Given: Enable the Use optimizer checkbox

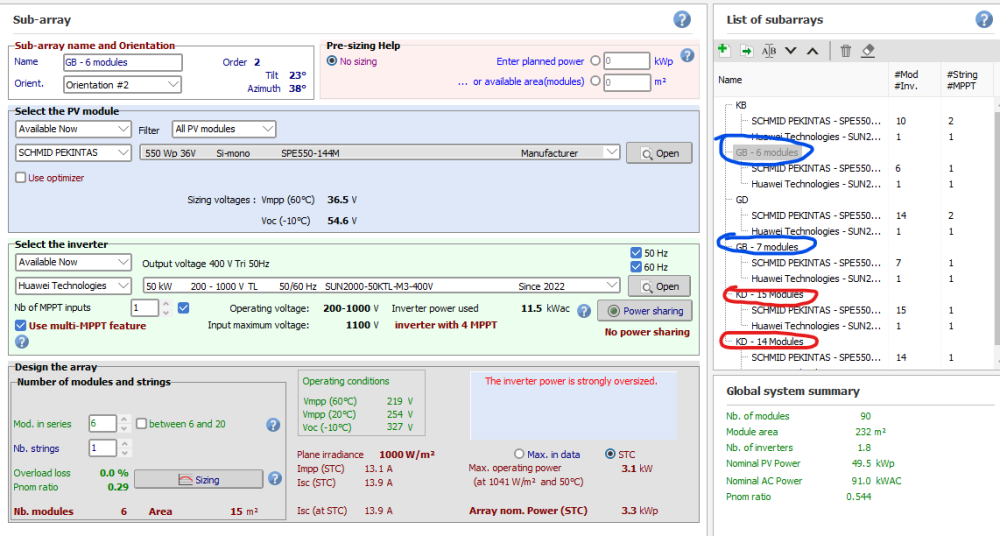Looking at the screenshot, I should [21, 178].
